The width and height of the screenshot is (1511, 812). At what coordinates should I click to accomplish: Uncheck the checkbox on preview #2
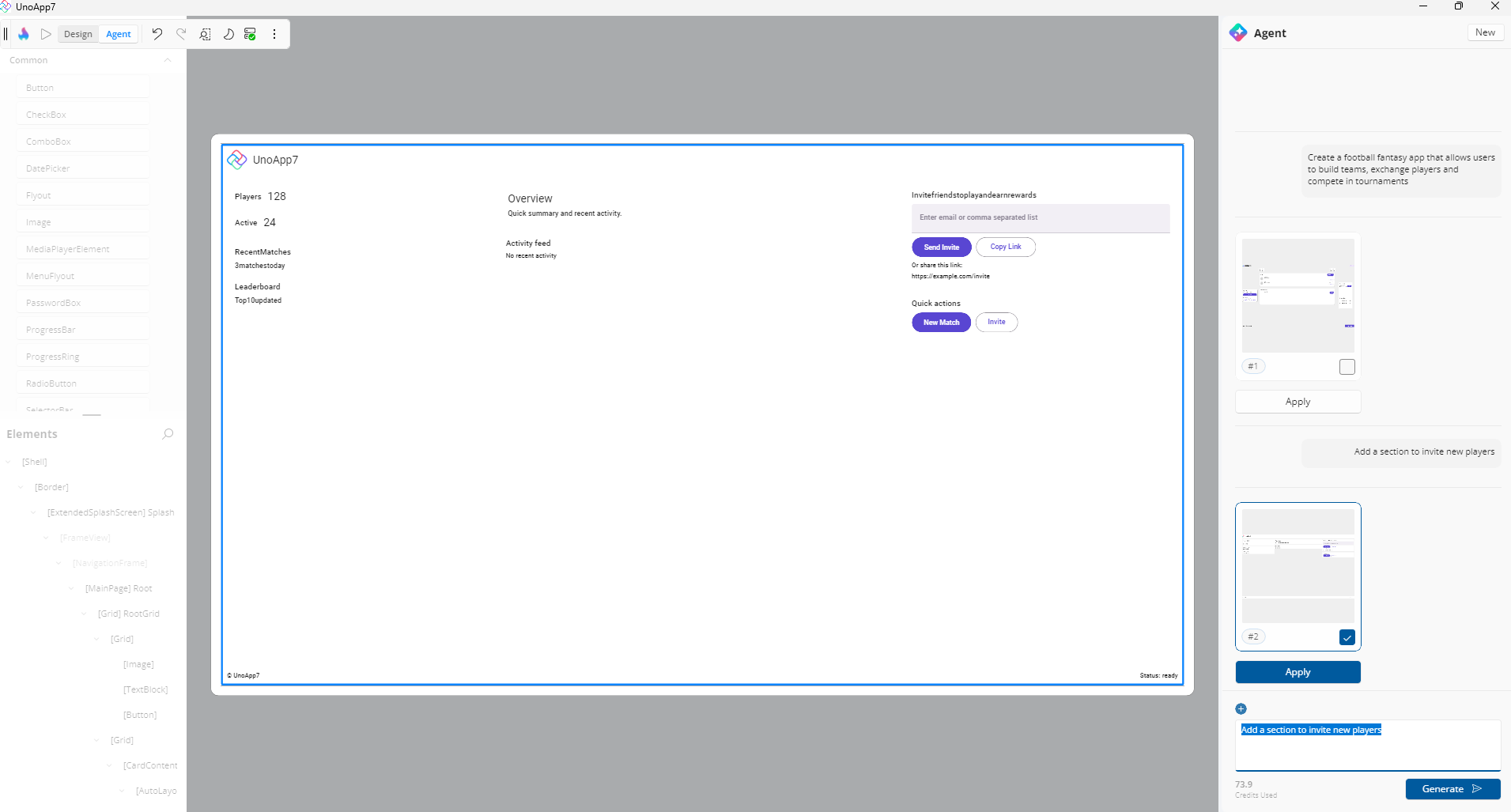[1347, 637]
